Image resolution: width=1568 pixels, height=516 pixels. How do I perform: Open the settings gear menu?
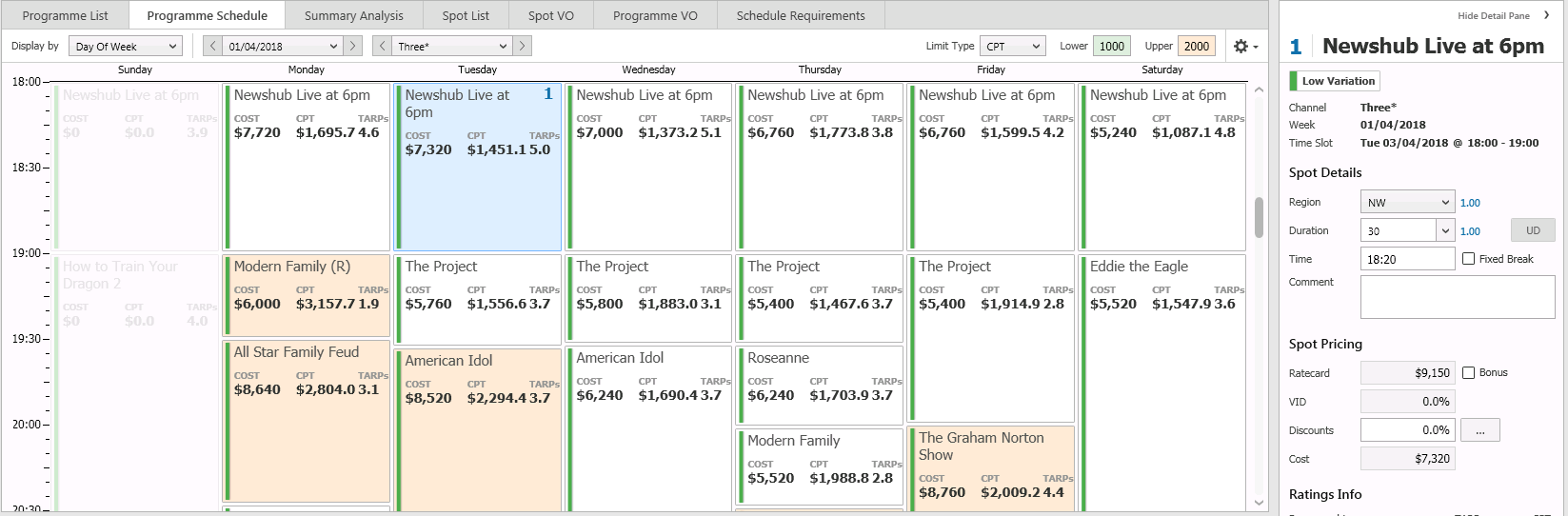tap(1245, 46)
